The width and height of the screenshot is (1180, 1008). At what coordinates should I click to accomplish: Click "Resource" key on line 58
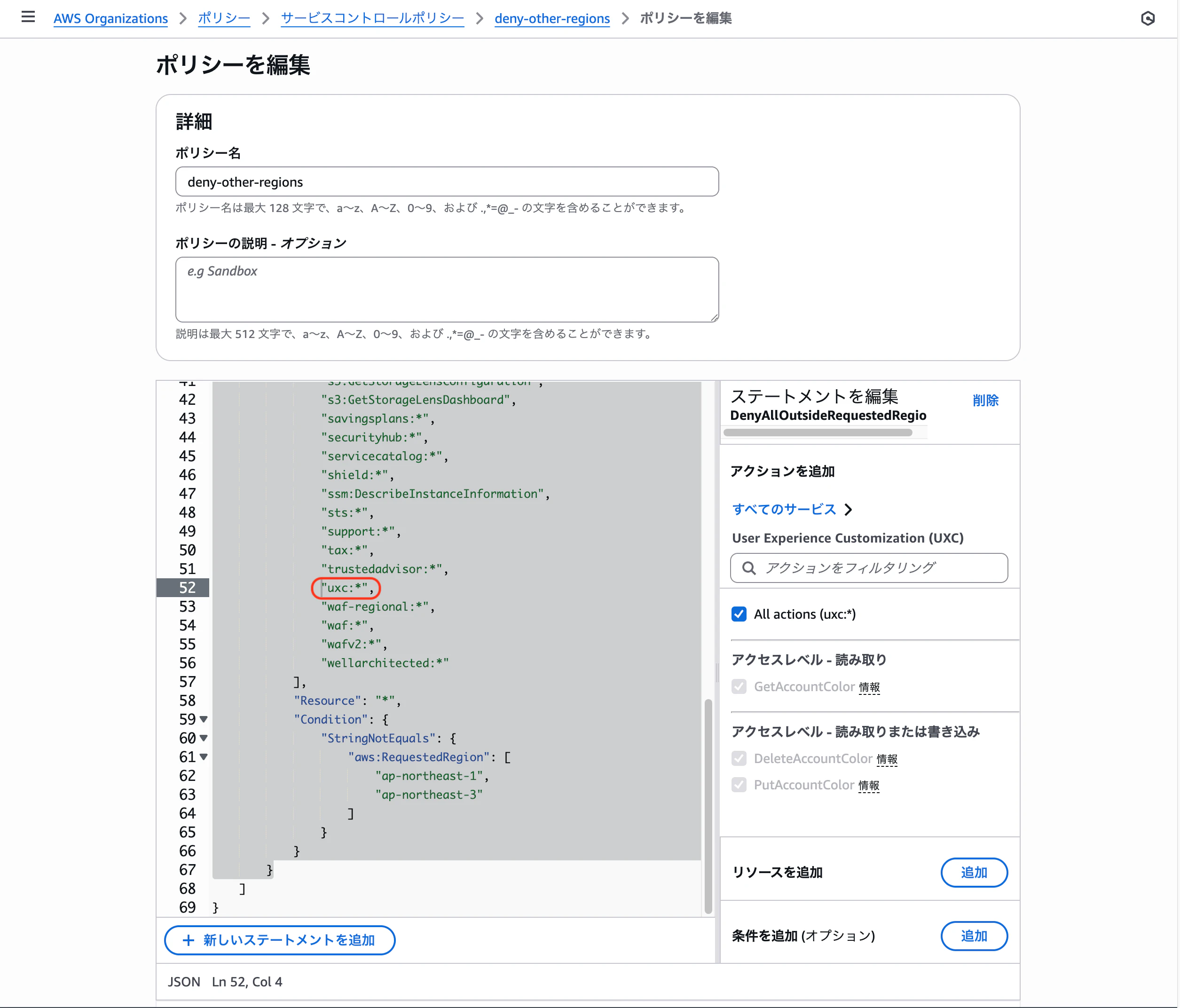pos(328,701)
